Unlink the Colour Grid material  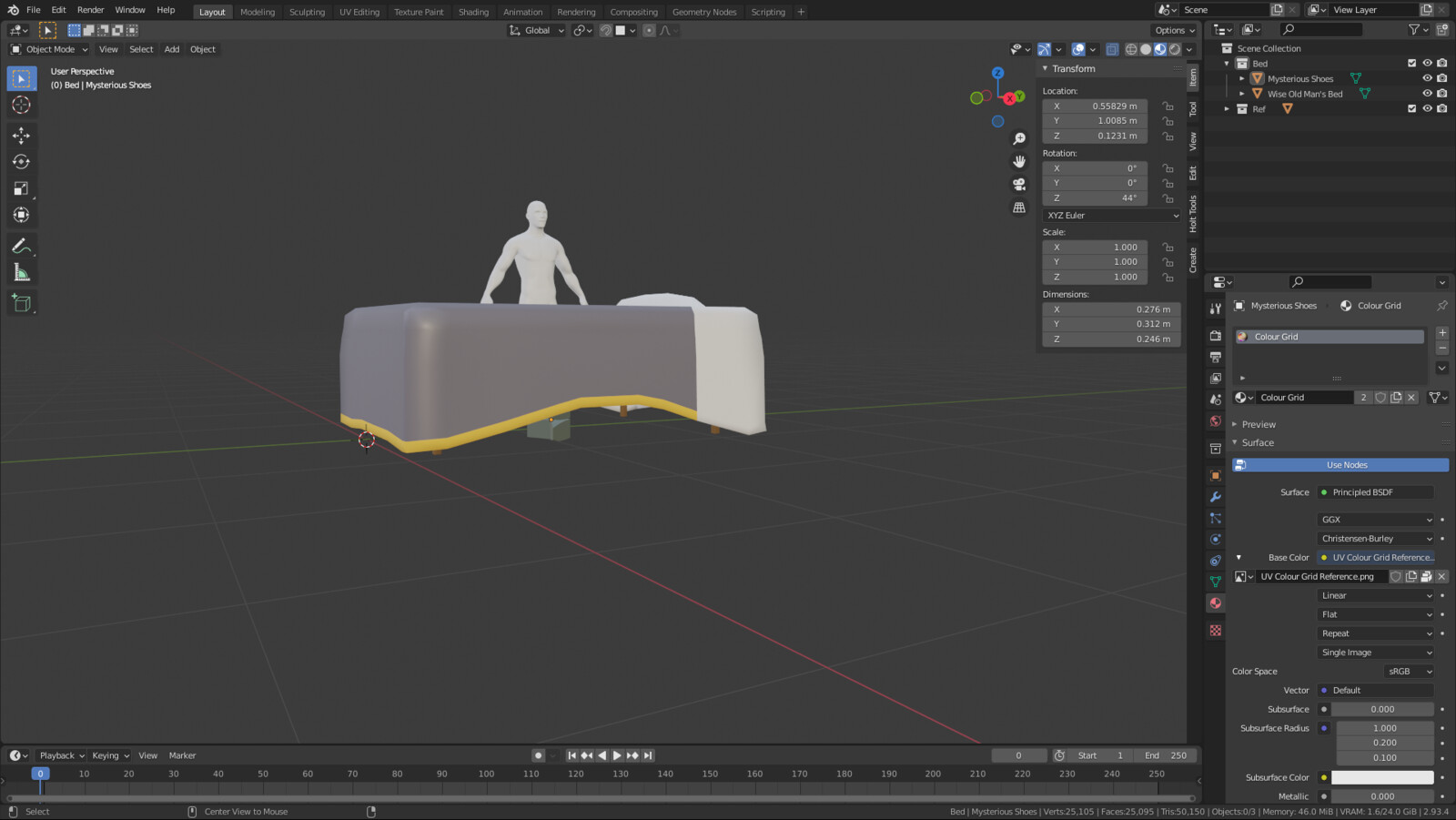[1411, 398]
